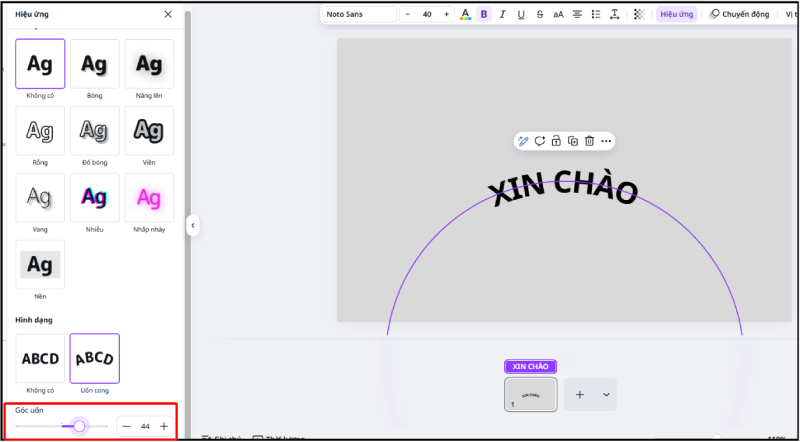Click the transparency checkerboard icon

coord(640,15)
